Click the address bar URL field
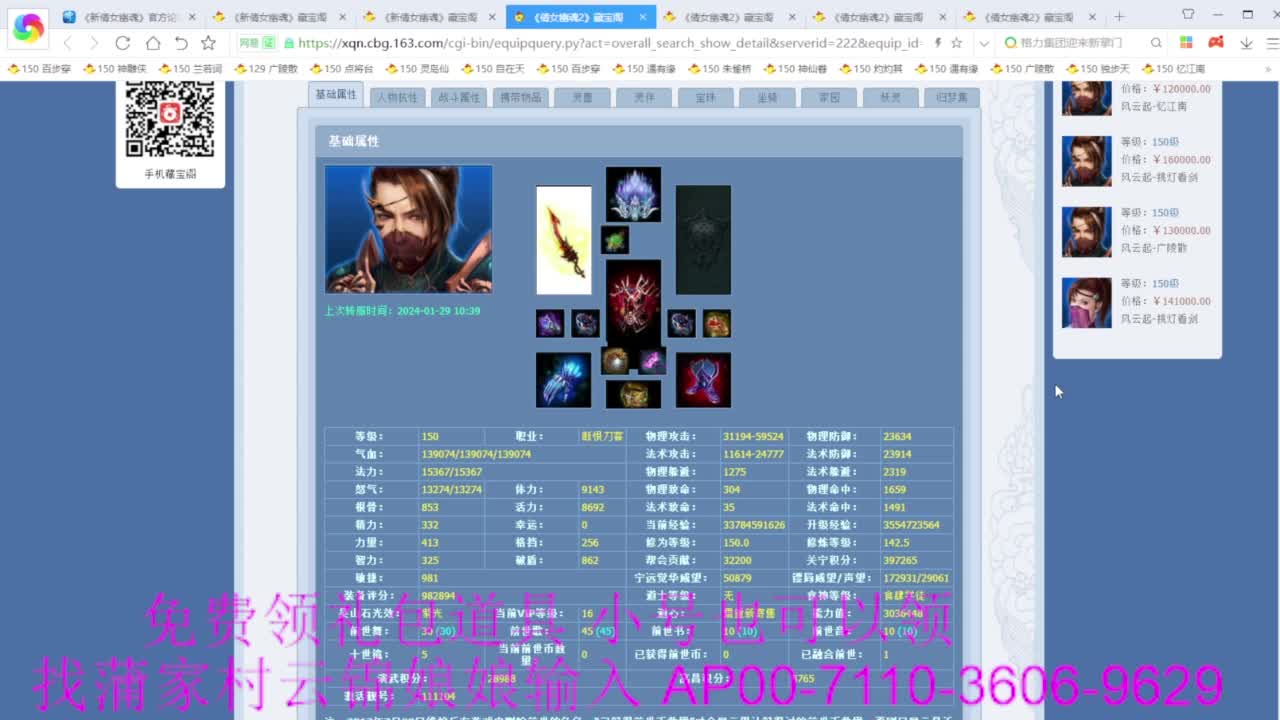1280x720 pixels. point(610,43)
